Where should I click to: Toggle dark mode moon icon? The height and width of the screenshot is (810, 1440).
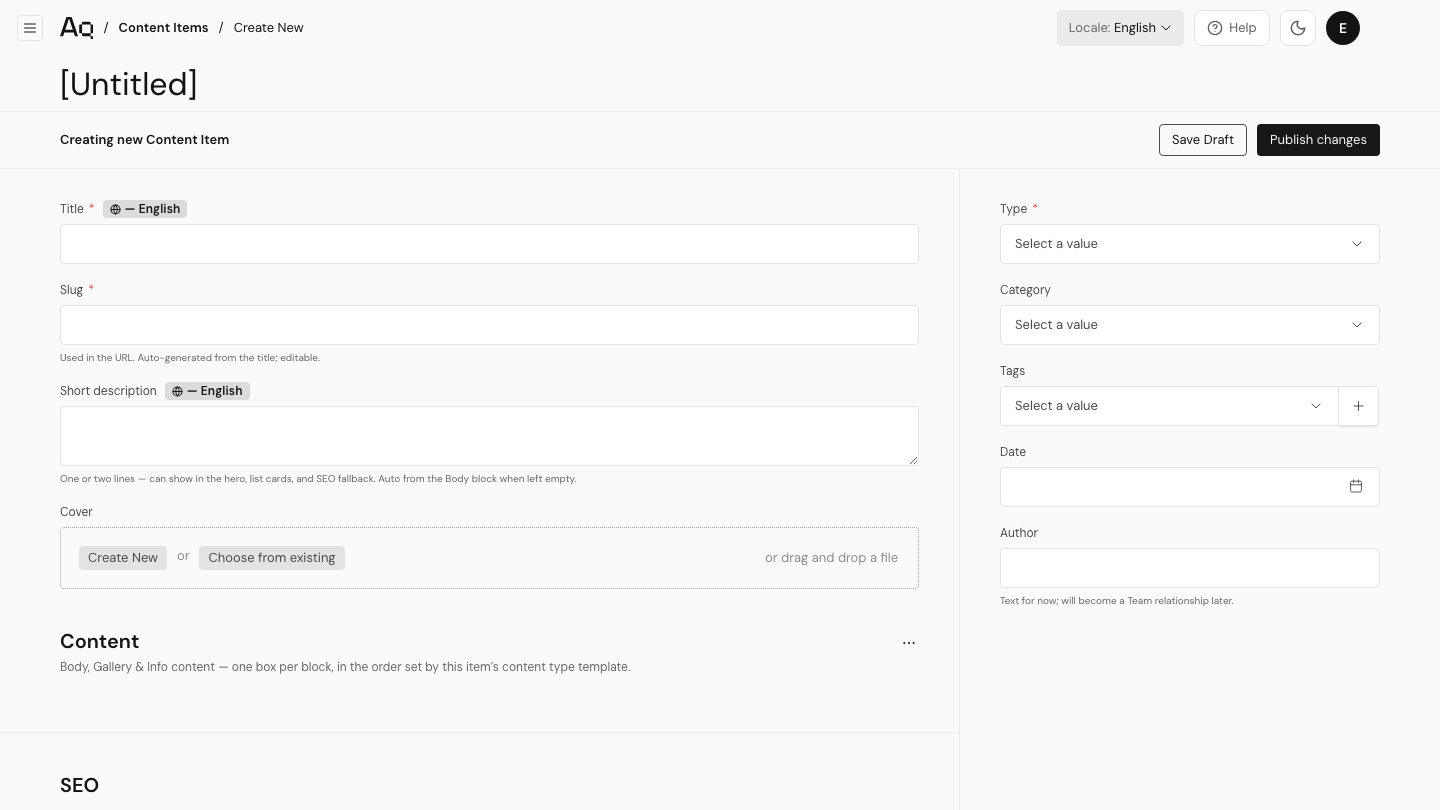coord(1298,28)
